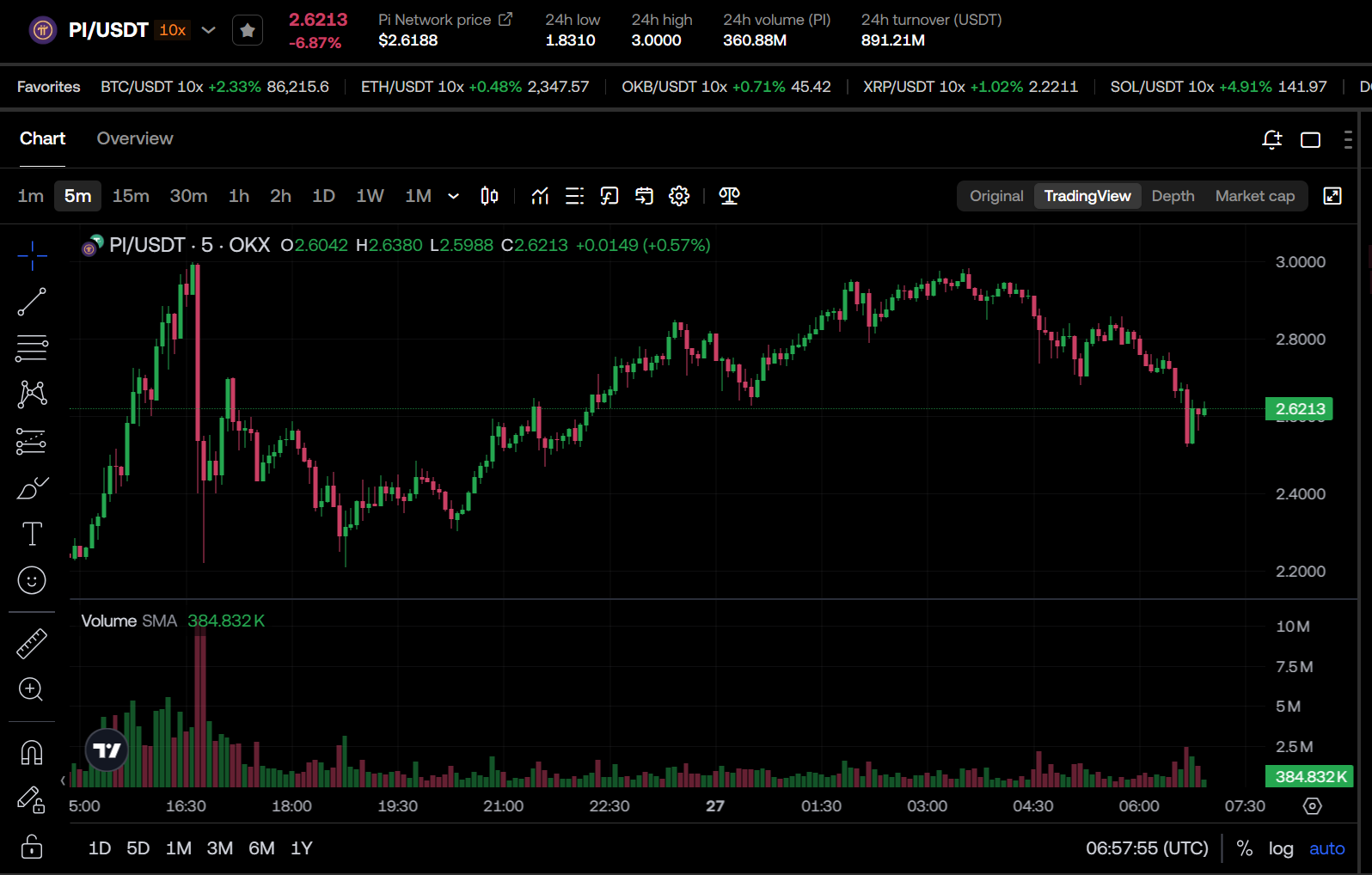Switch to the Overview tab
The image size is (1372, 875).
pos(135,138)
